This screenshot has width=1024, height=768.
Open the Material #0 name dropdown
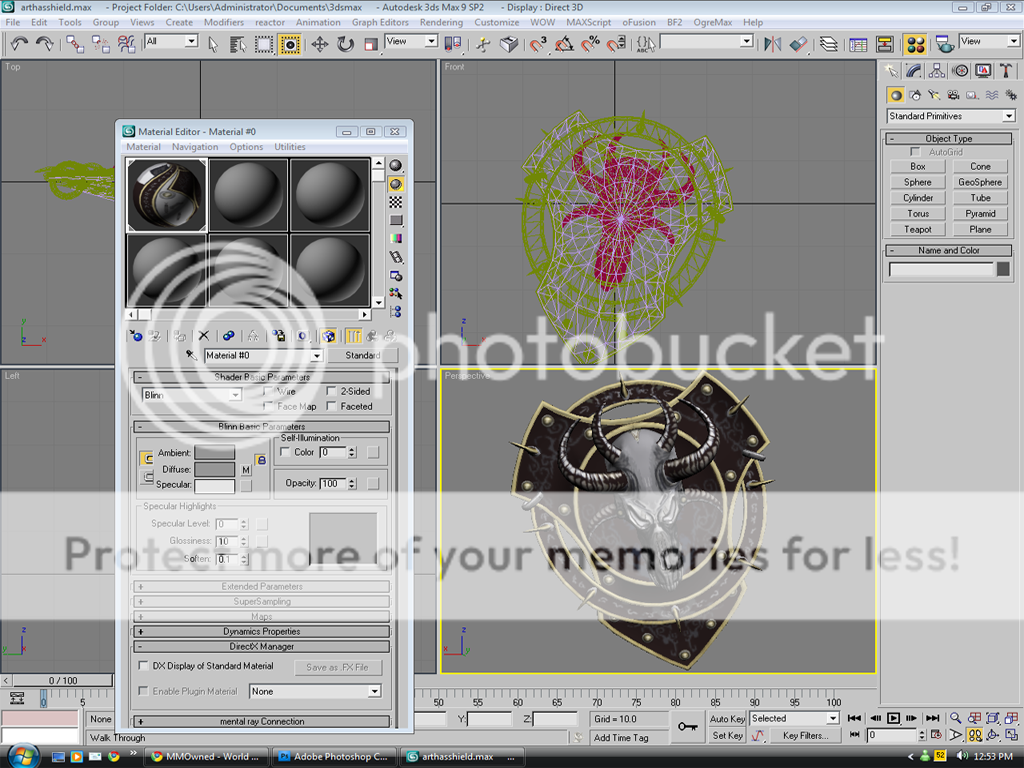point(264,355)
